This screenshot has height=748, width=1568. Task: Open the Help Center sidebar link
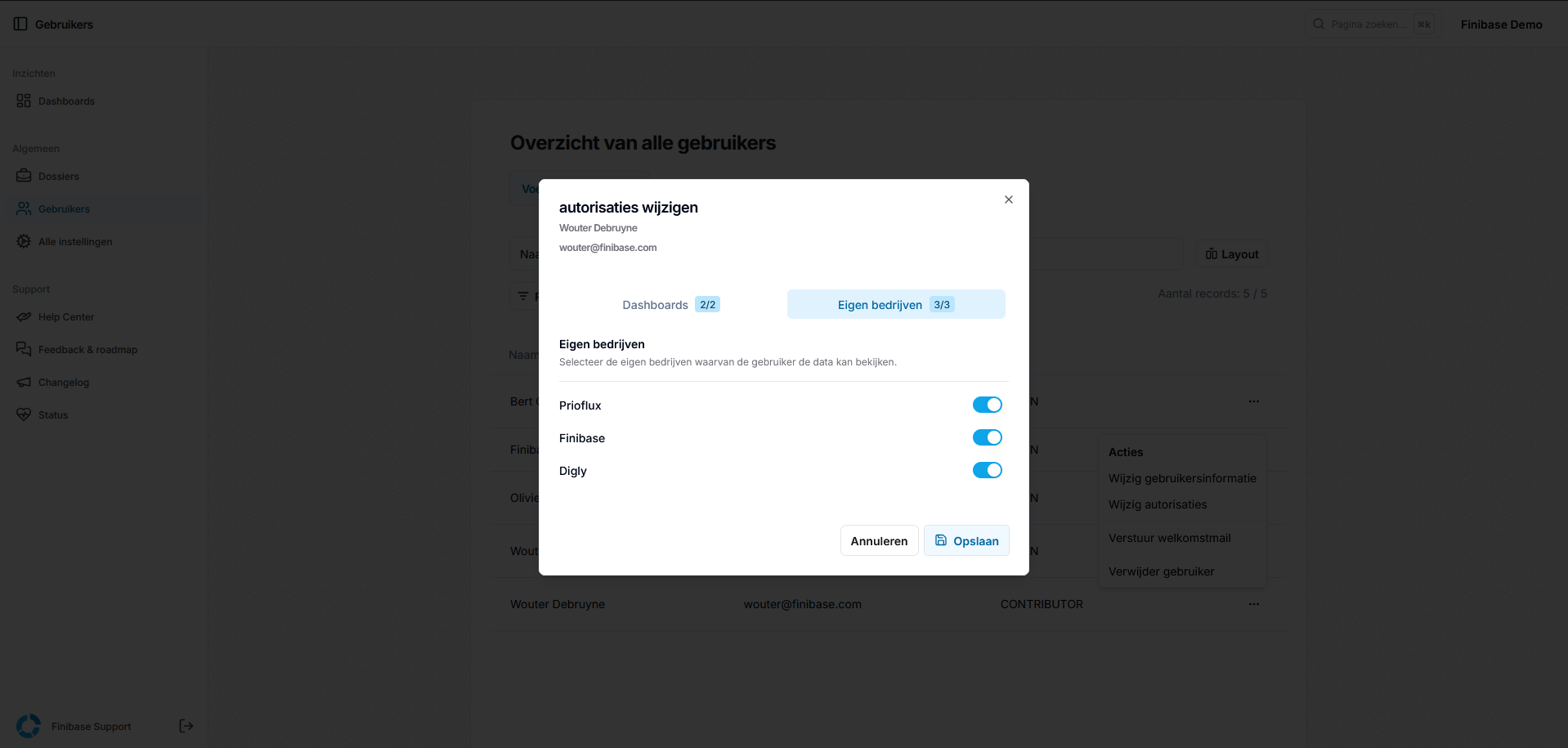pos(66,316)
